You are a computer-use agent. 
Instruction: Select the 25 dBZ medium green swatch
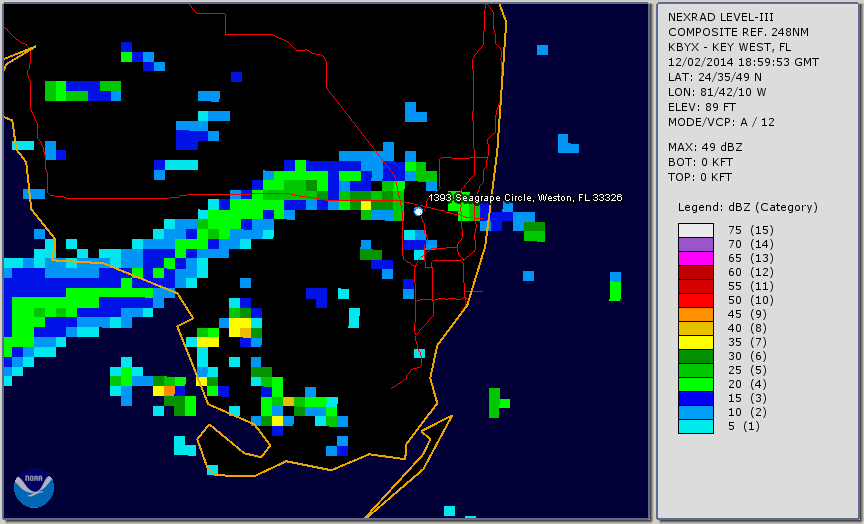pos(696,370)
